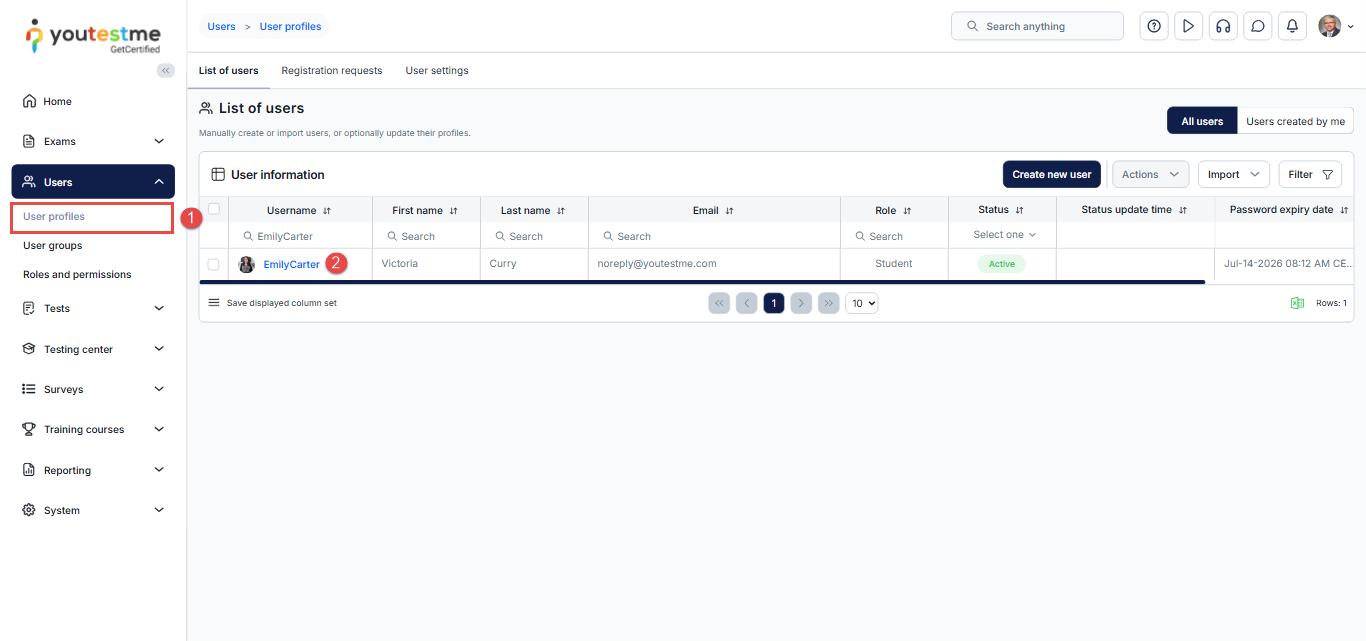Viewport: 1366px width, 641px height.
Task: Switch to All users view
Action: [x=1202, y=121]
